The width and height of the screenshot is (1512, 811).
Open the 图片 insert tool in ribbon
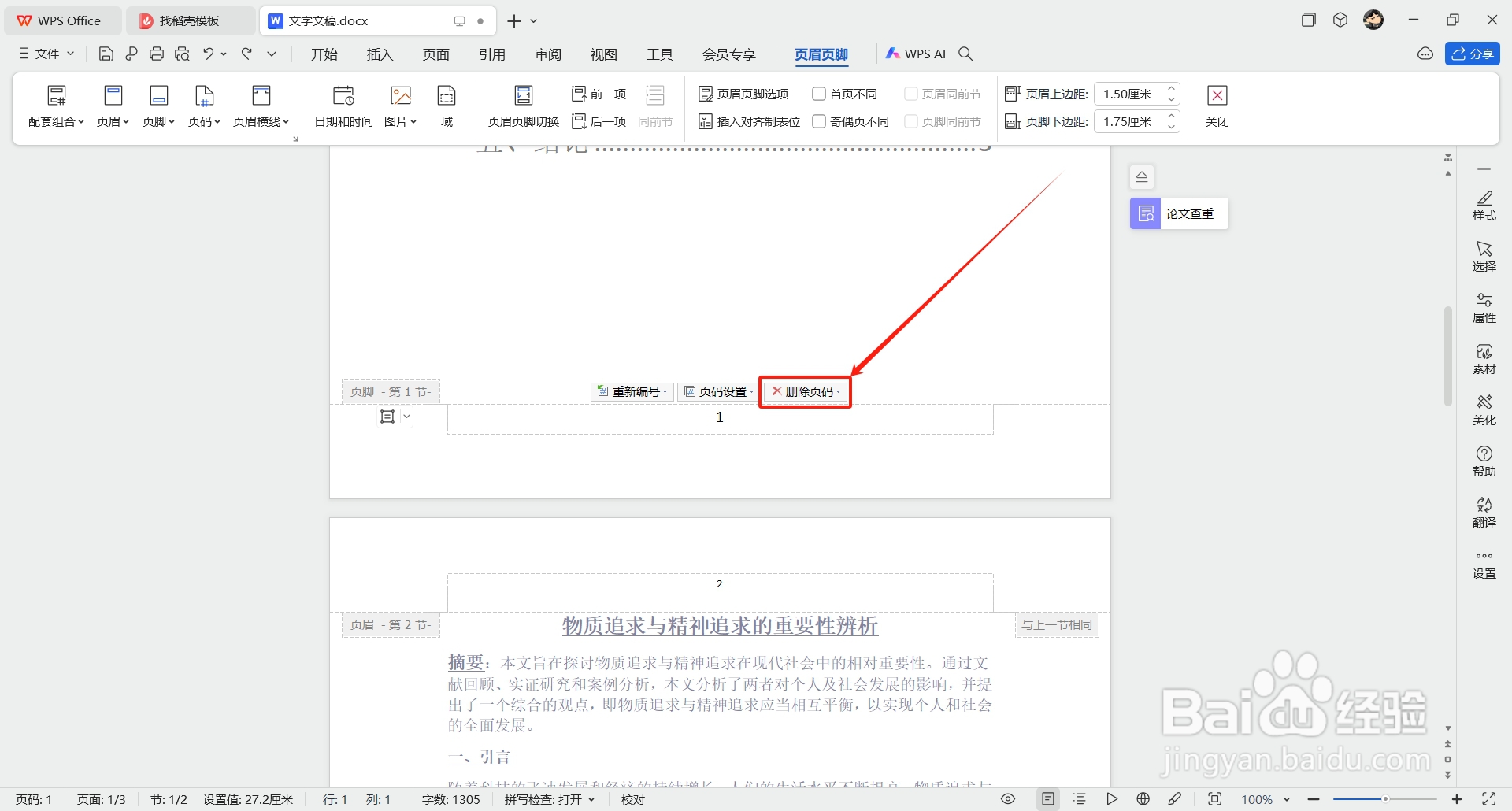[x=400, y=106]
